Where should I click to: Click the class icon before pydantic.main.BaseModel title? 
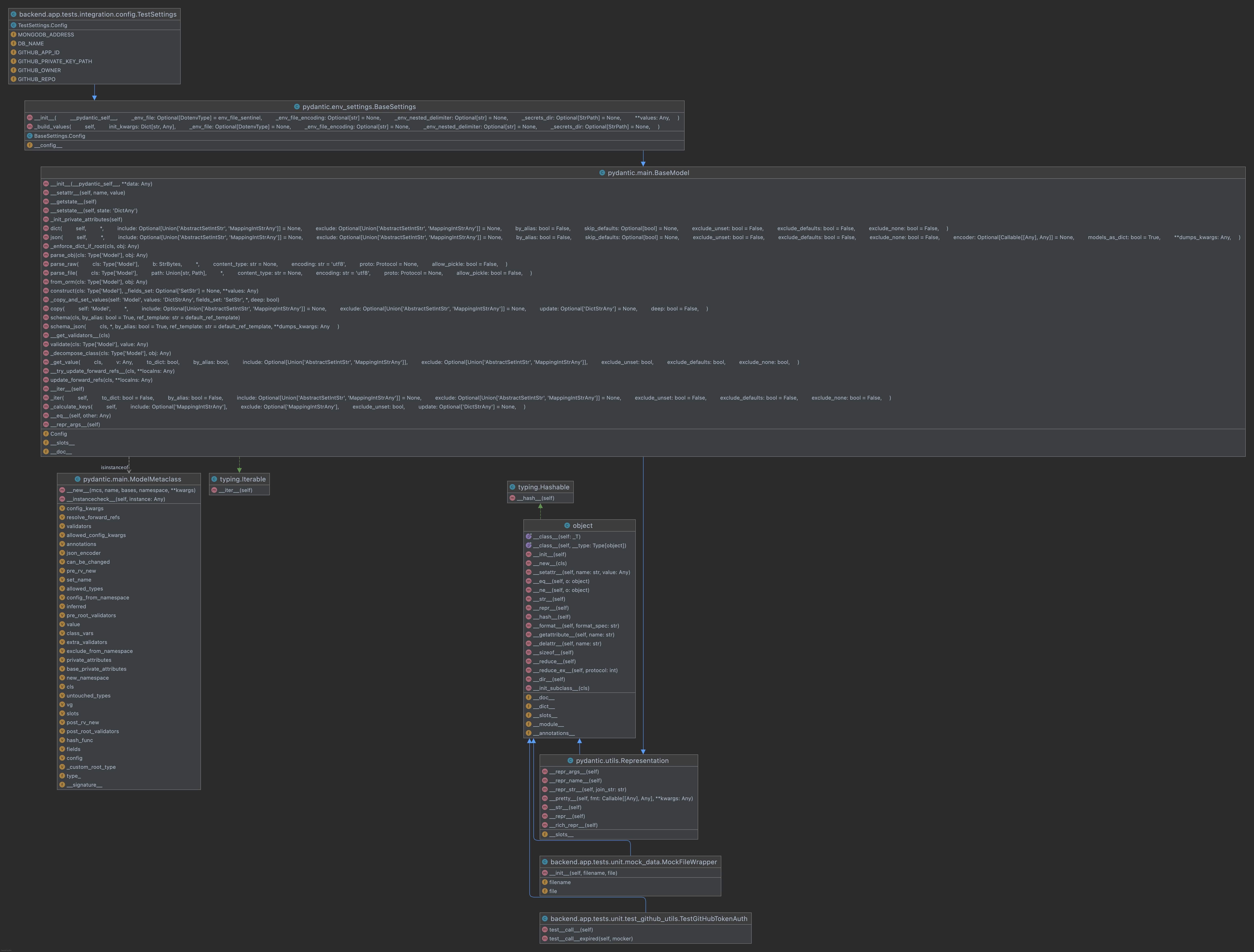pyautogui.click(x=602, y=173)
